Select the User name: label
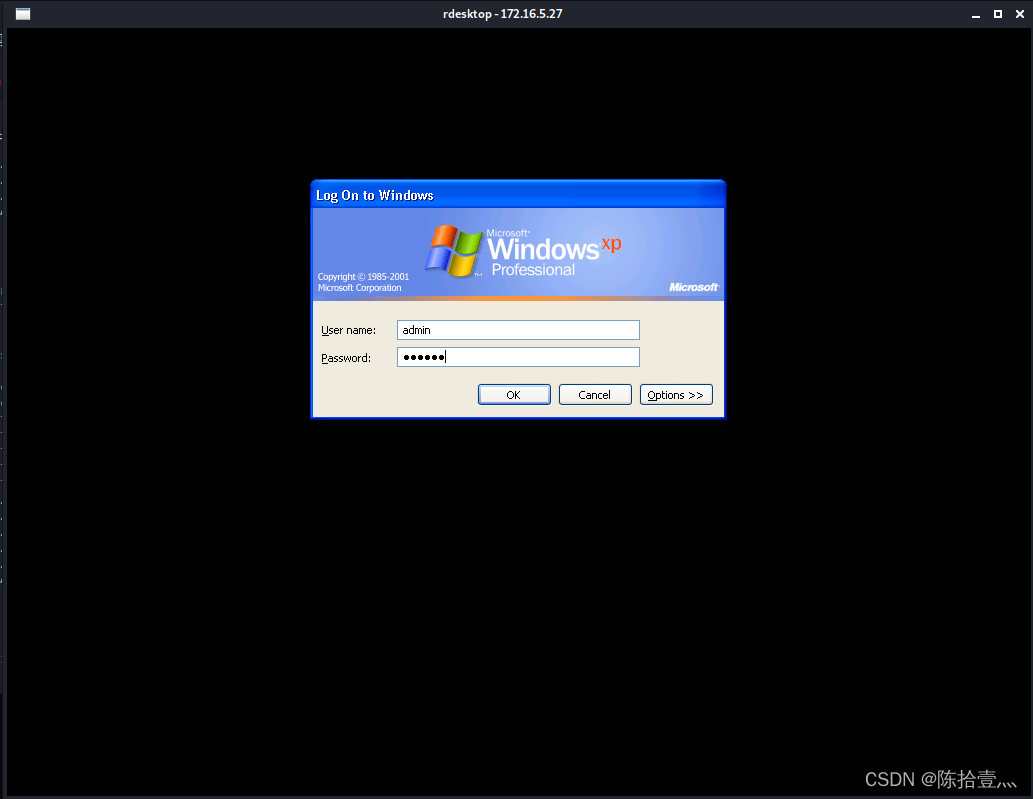Image resolution: width=1033 pixels, height=799 pixels. tap(349, 330)
